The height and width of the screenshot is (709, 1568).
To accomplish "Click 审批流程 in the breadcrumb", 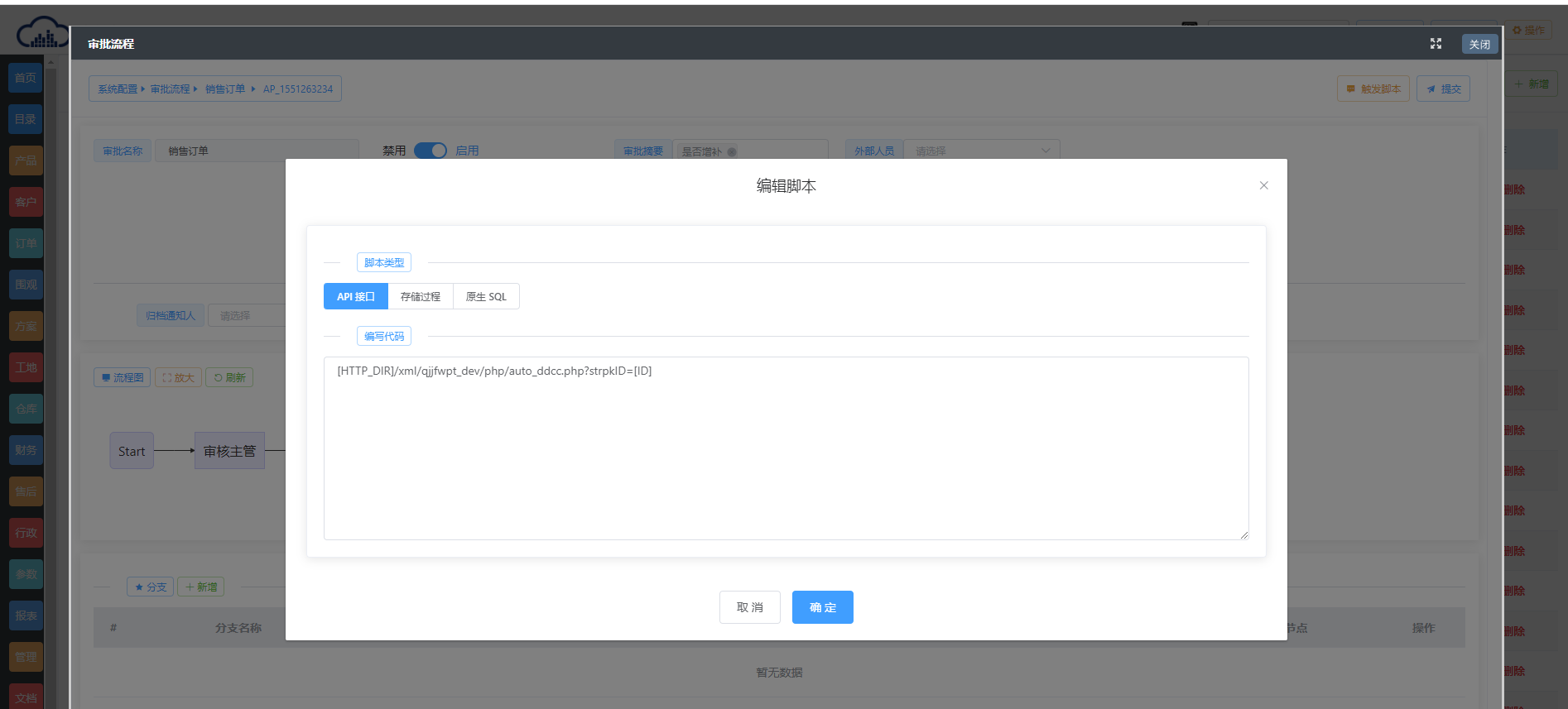I will coord(170,89).
